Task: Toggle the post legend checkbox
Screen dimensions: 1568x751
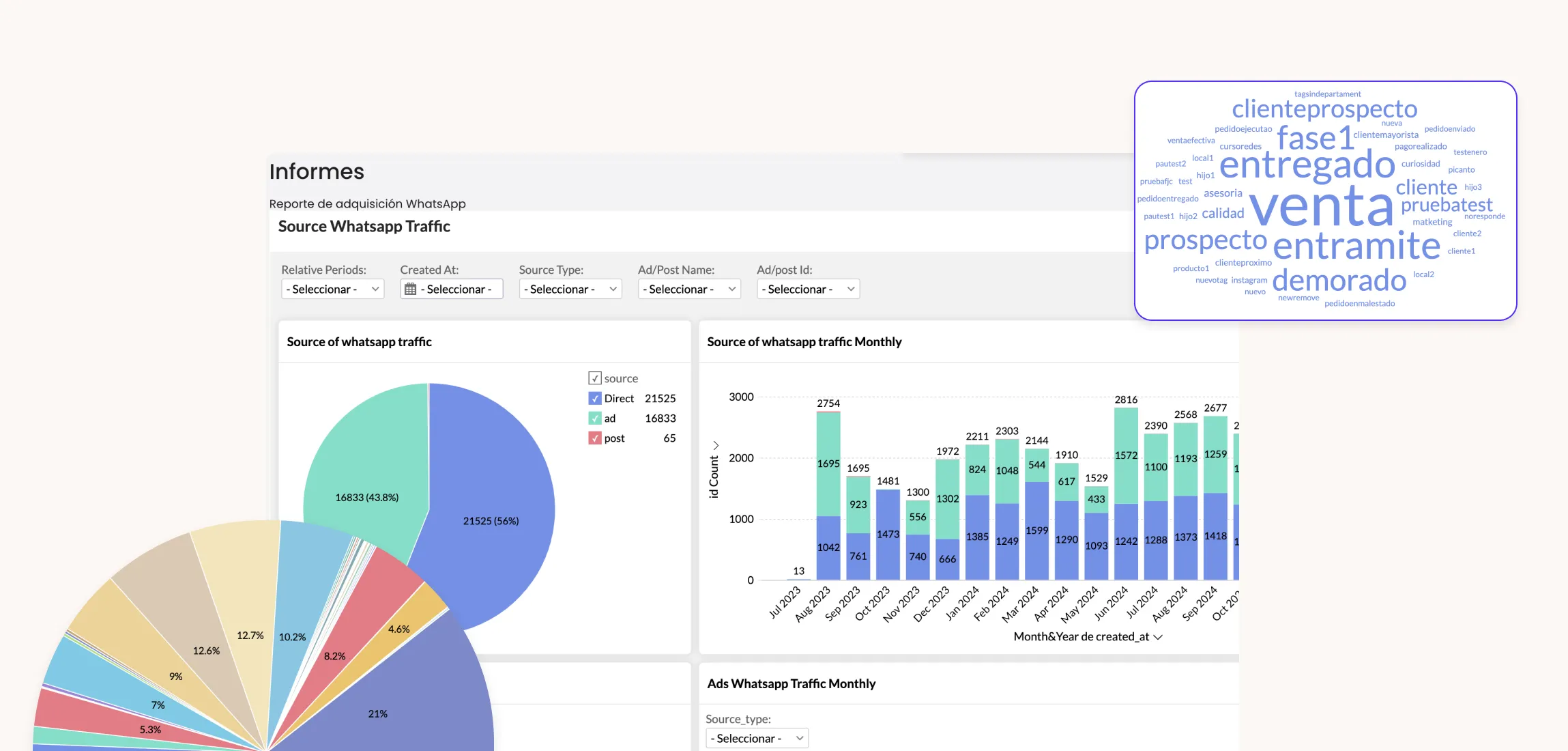Action: (x=595, y=438)
